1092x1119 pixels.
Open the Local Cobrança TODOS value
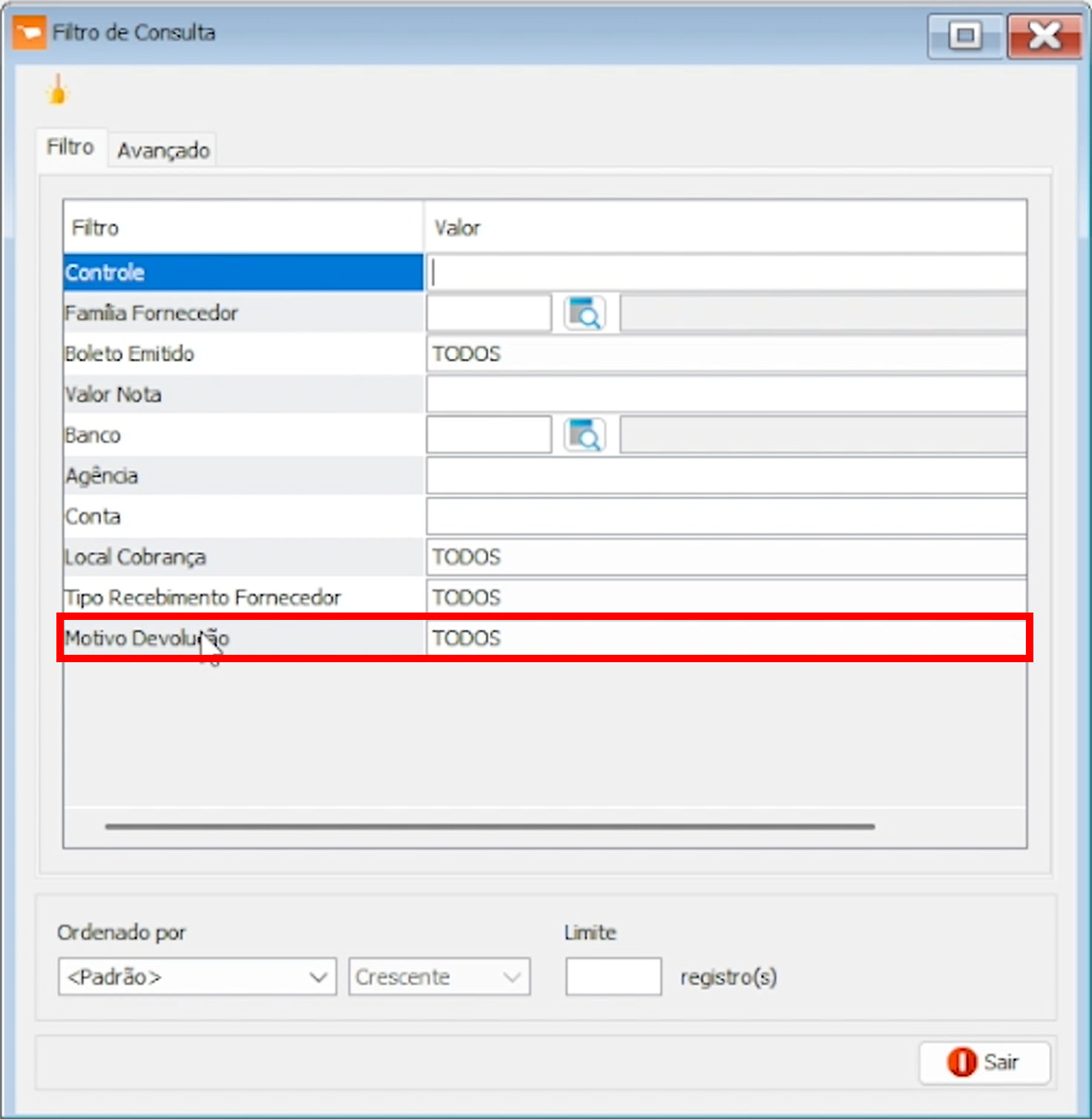[726, 557]
